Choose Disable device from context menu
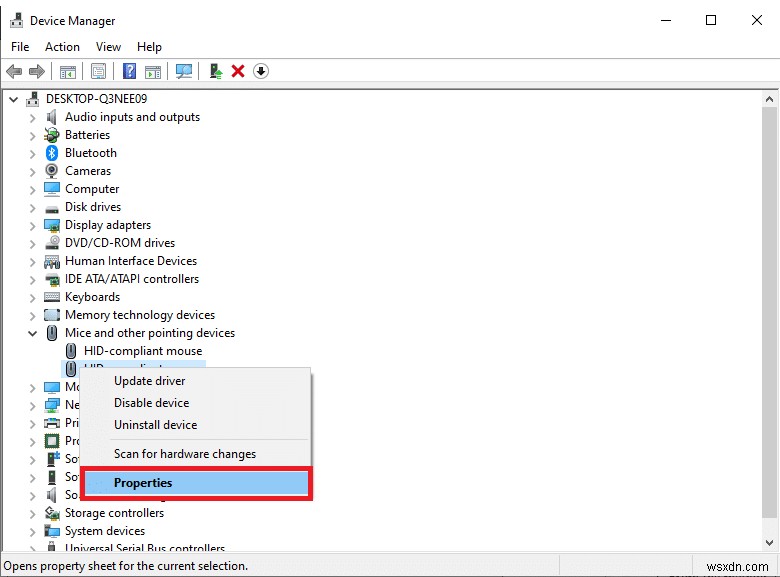Viewport: 780px width, 577px height. click(195, 403)
